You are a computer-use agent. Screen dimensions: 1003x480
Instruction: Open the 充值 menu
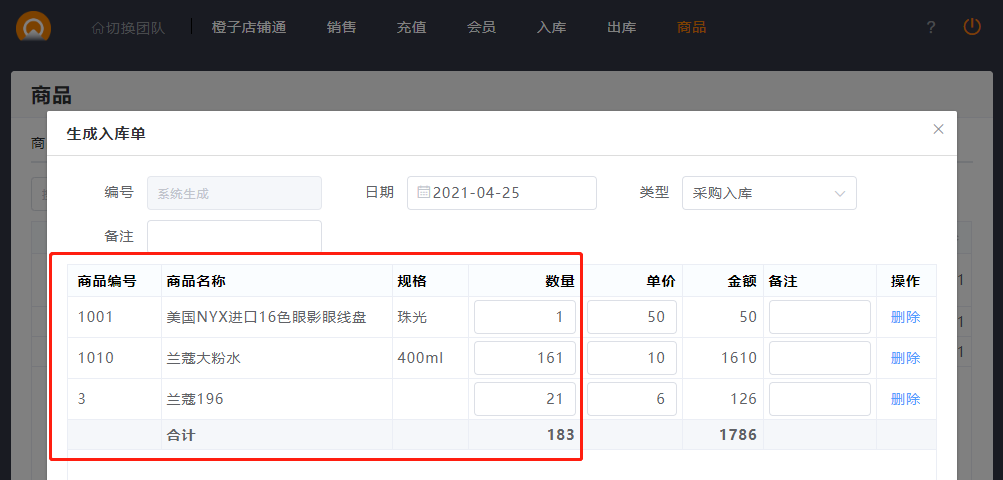click(x=411, y=27)
